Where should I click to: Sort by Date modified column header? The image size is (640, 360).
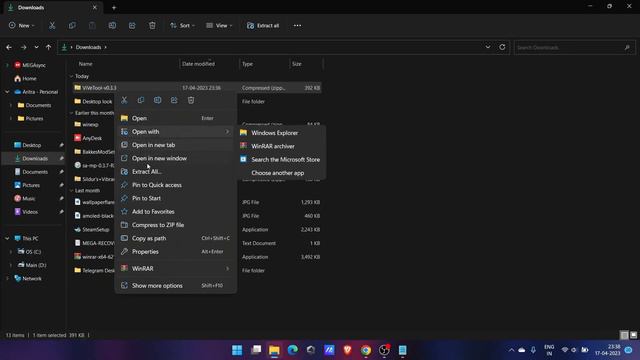198,64
